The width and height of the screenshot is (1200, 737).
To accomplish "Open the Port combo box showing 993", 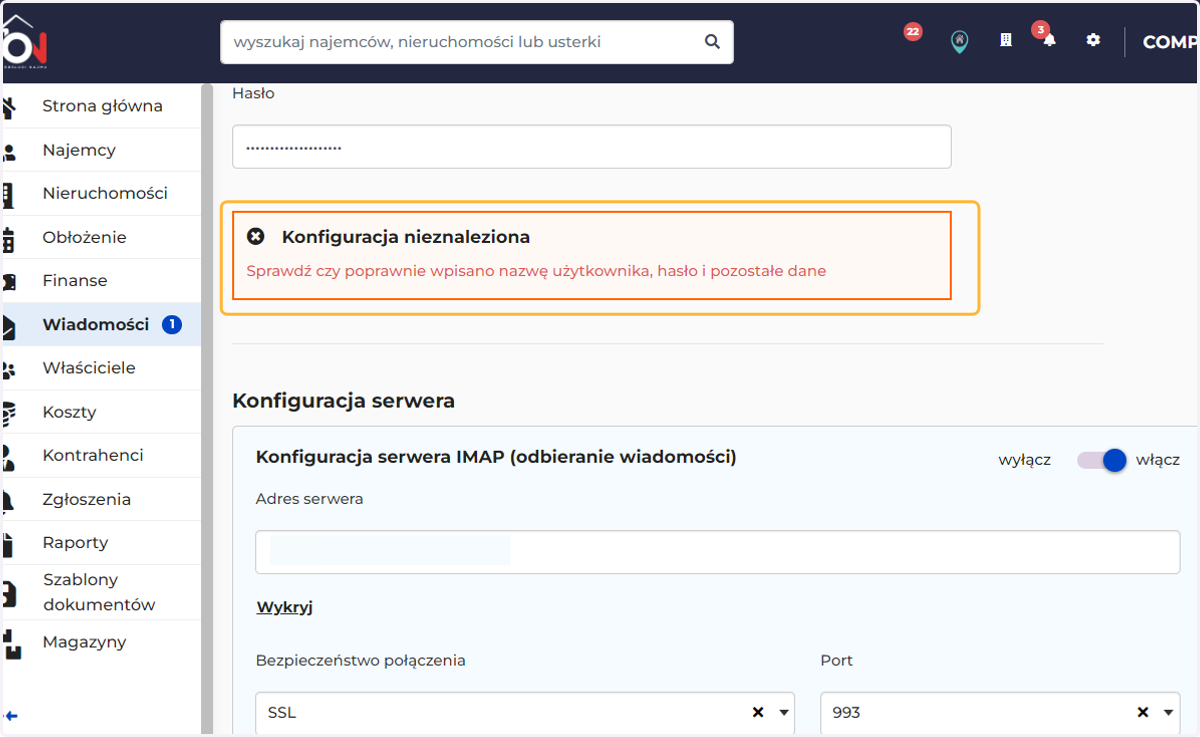I will (x=1000, y=713).
